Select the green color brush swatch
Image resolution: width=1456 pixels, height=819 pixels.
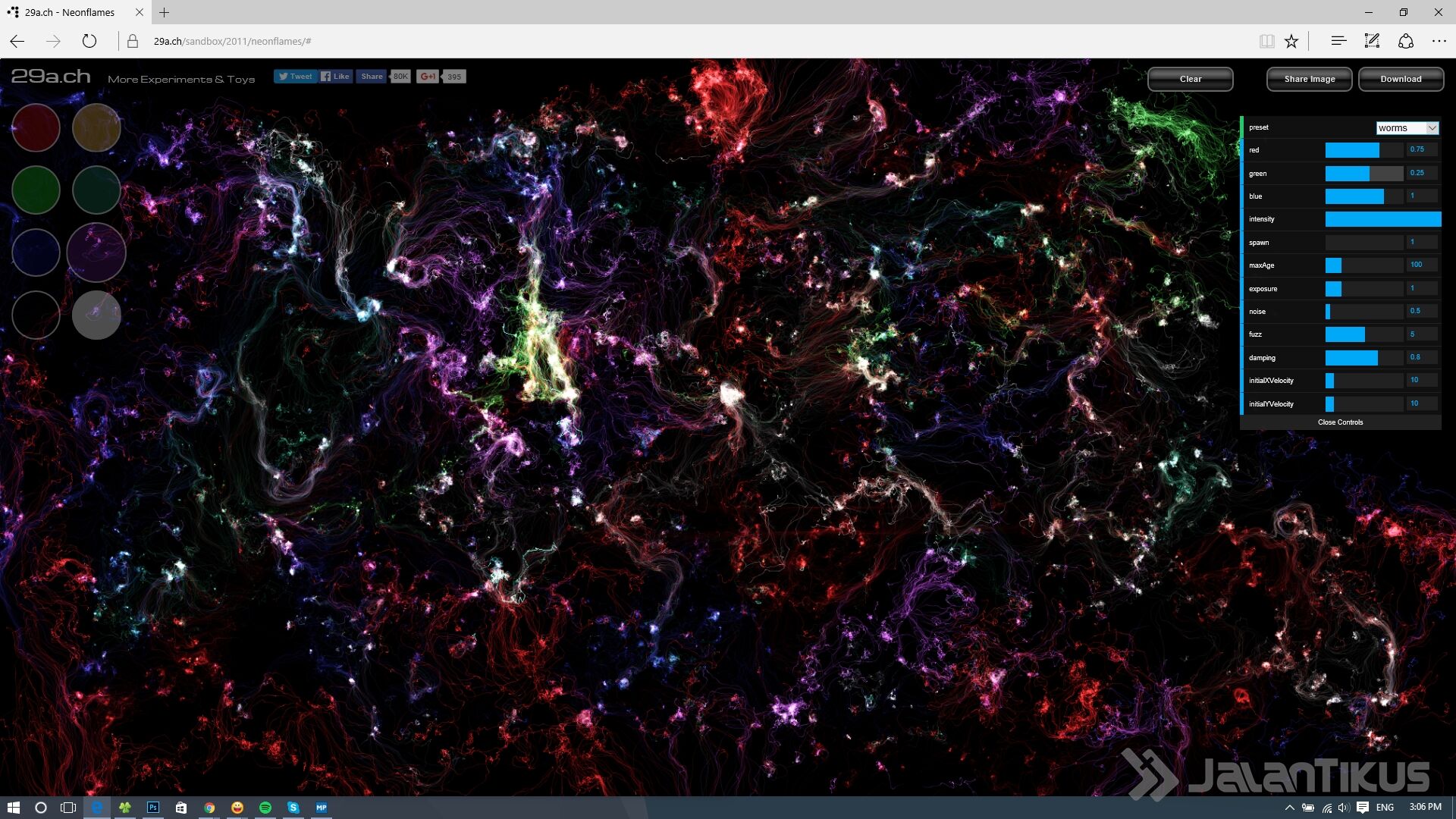36,190
